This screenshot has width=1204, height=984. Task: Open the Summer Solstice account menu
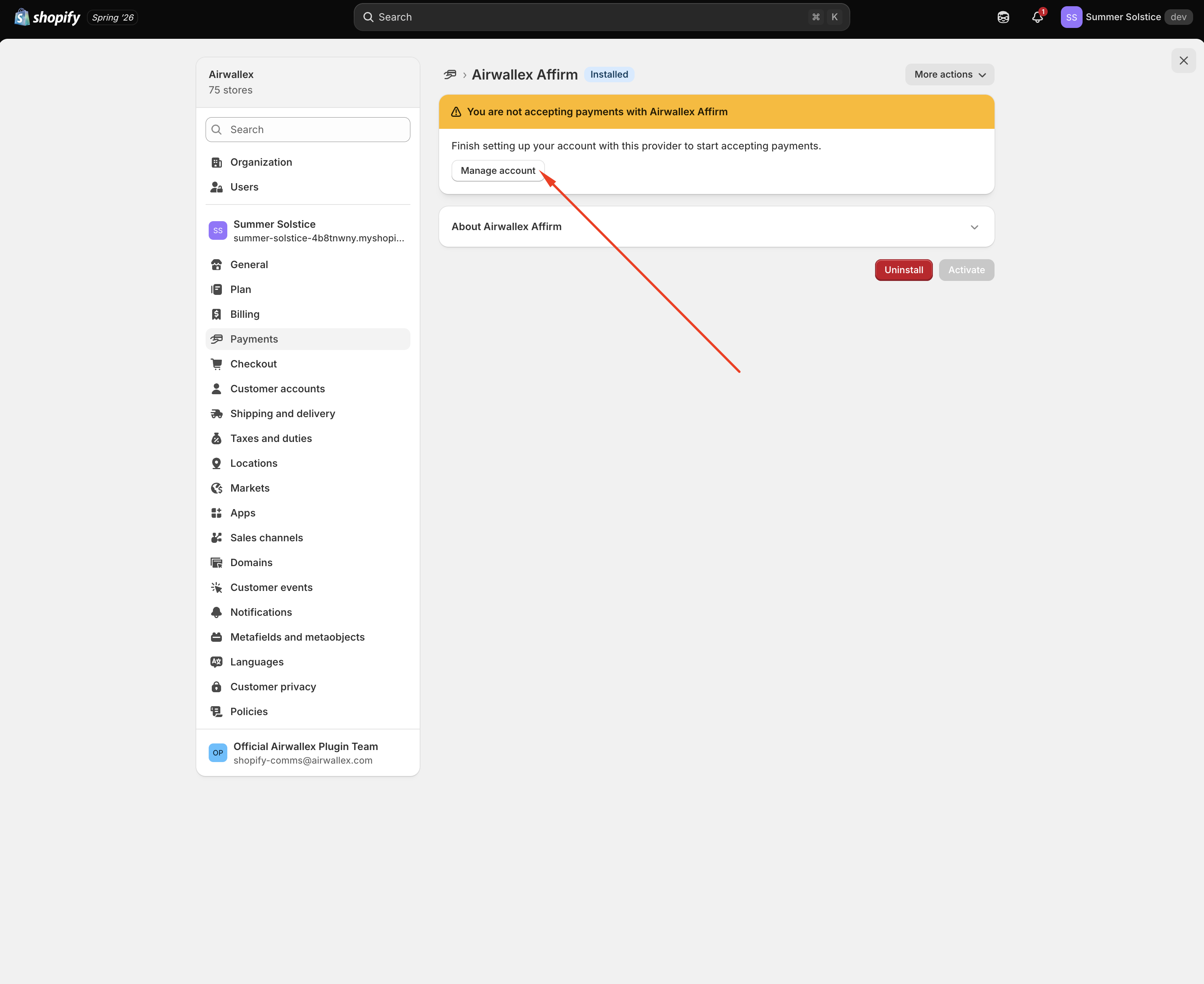coord(1126,17)
